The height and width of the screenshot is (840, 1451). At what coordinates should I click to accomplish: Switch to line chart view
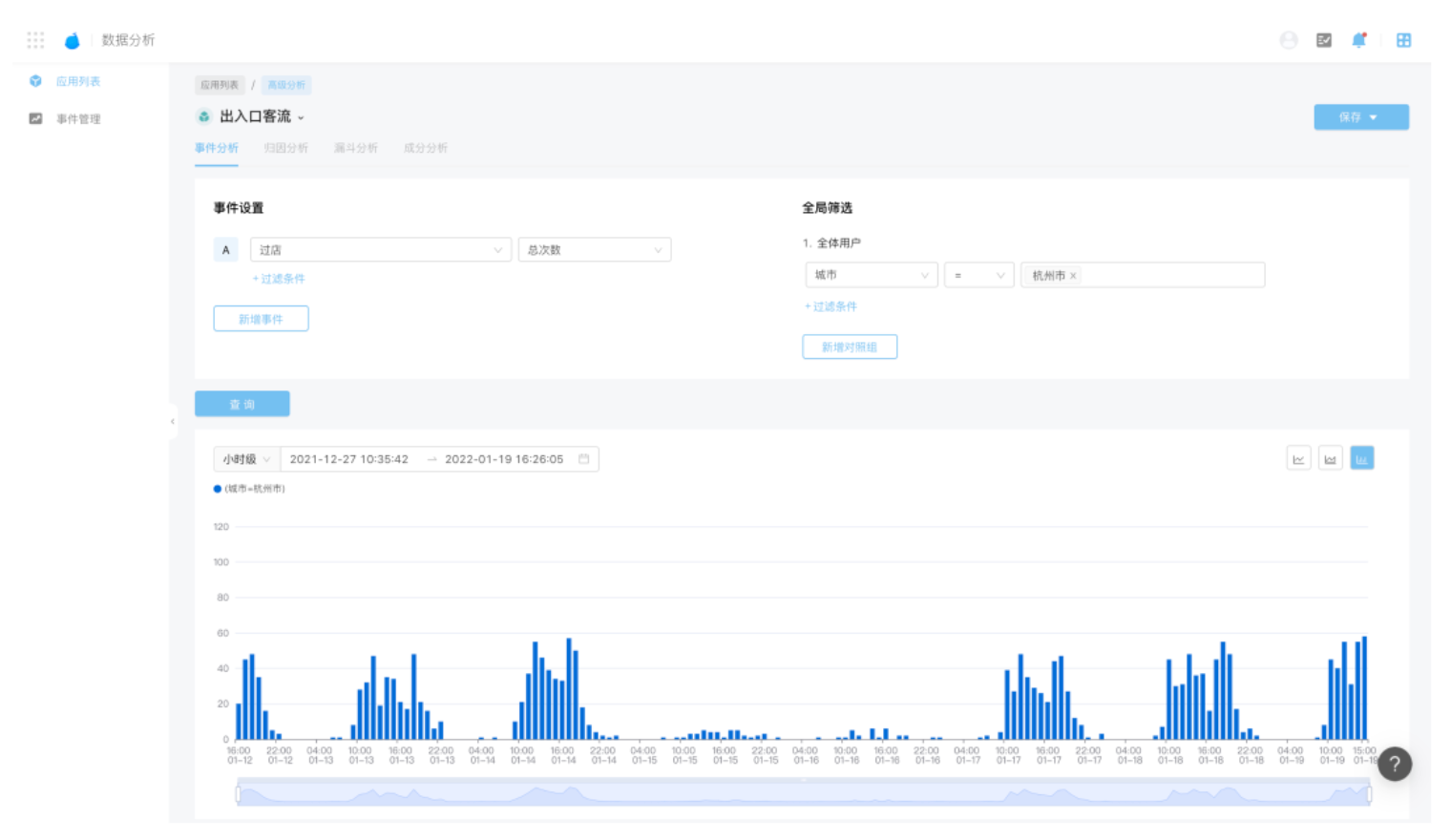click(x=1298, y=459)
